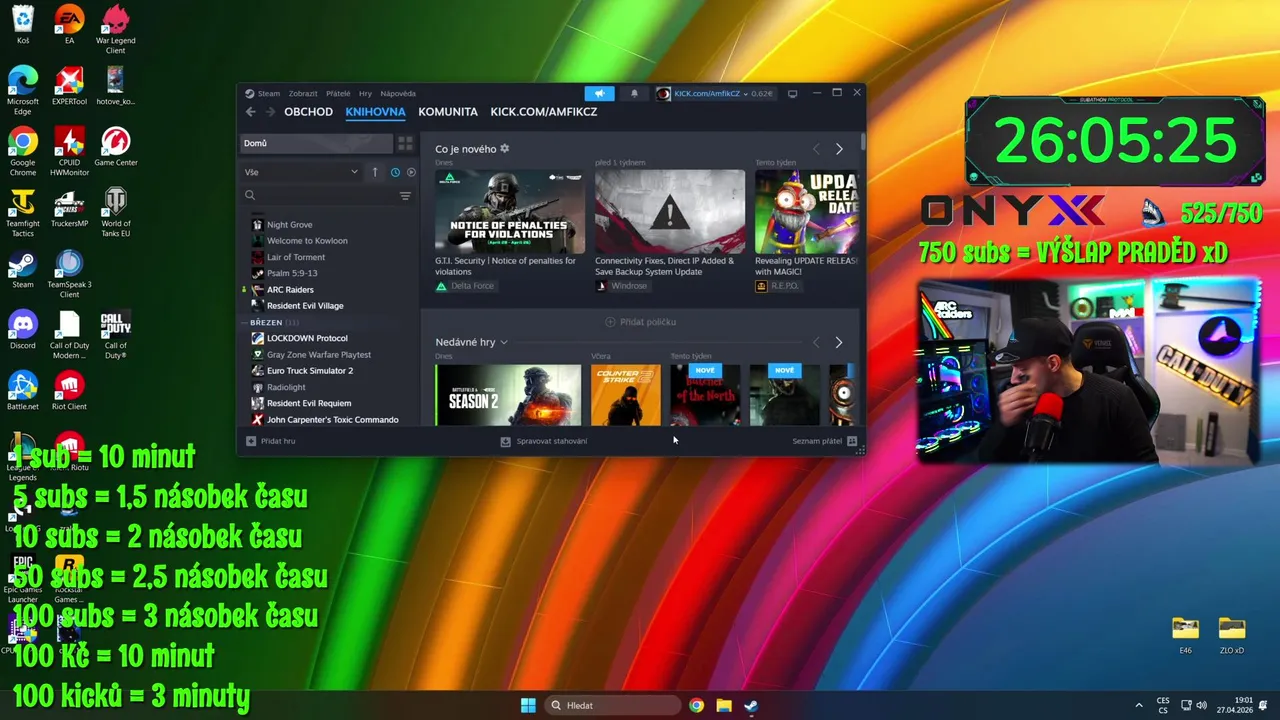Click Přidat poličku button
The image size is (1280, 720).
point(641,322)
